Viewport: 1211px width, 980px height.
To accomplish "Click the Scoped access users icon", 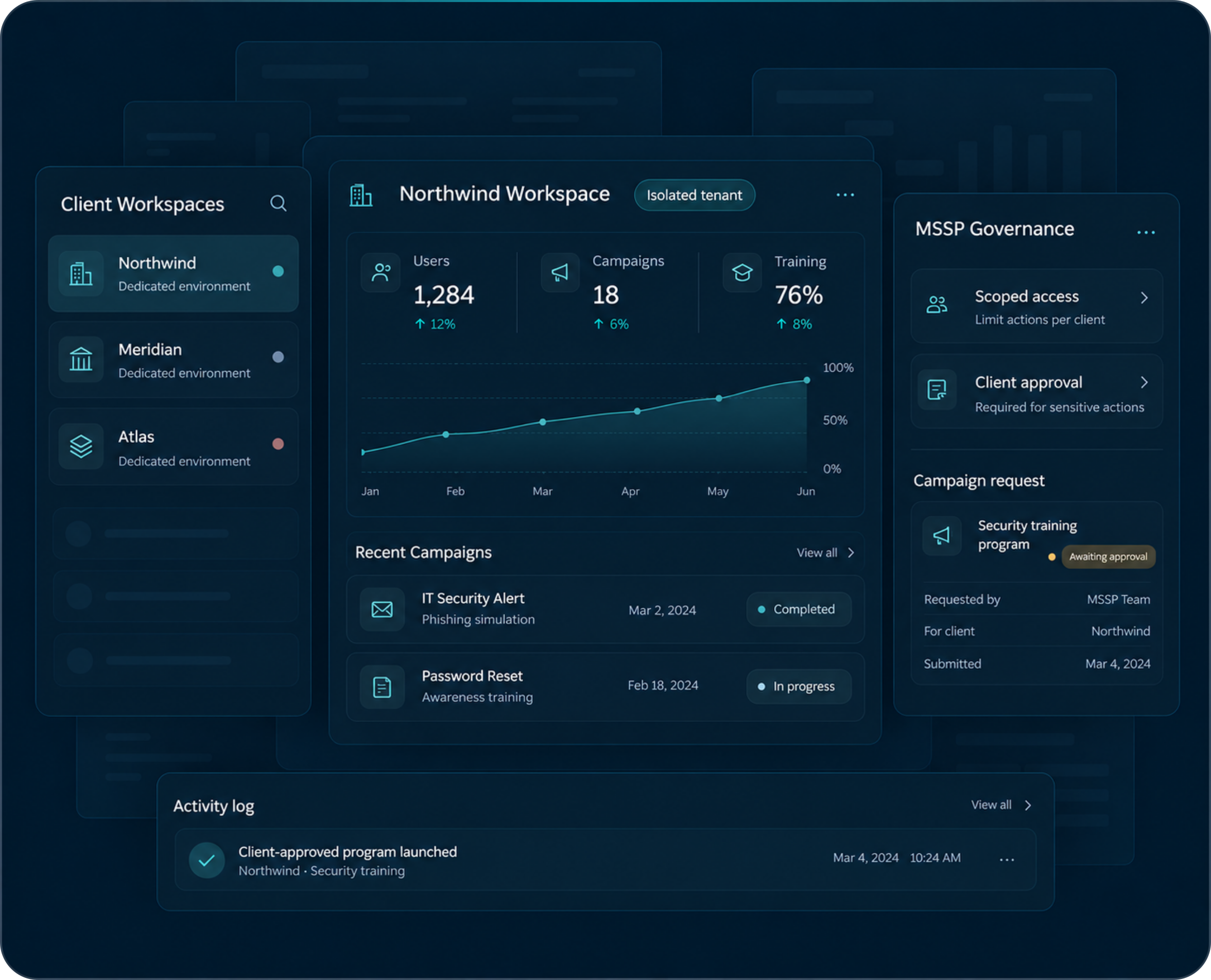I will pyautogui.click(x=937, y=305).
